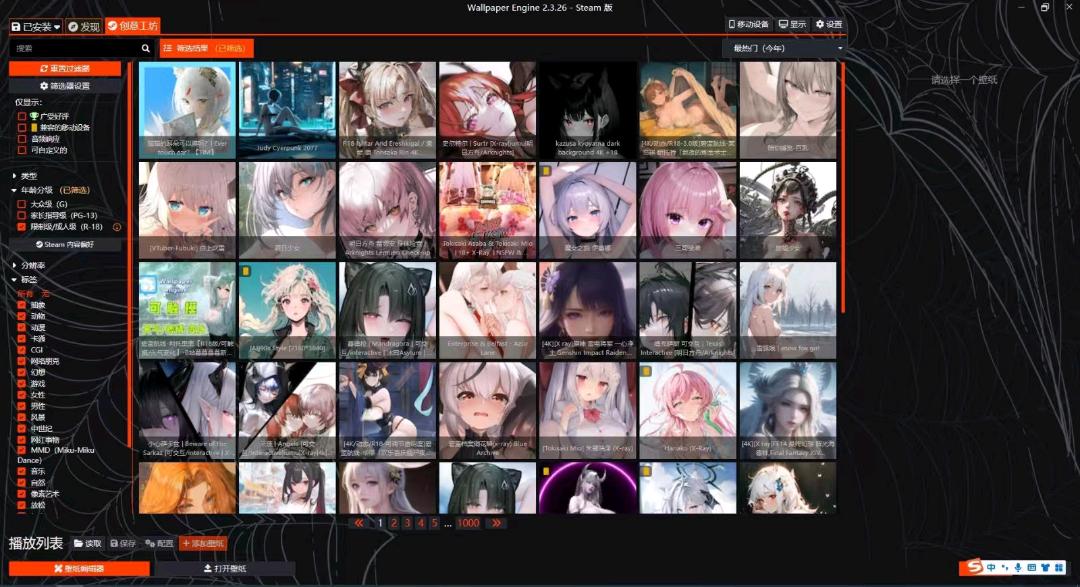Tick the 音频响应 checkbox
Viewport: 1080px width, 587px height.
pos(22,138)
